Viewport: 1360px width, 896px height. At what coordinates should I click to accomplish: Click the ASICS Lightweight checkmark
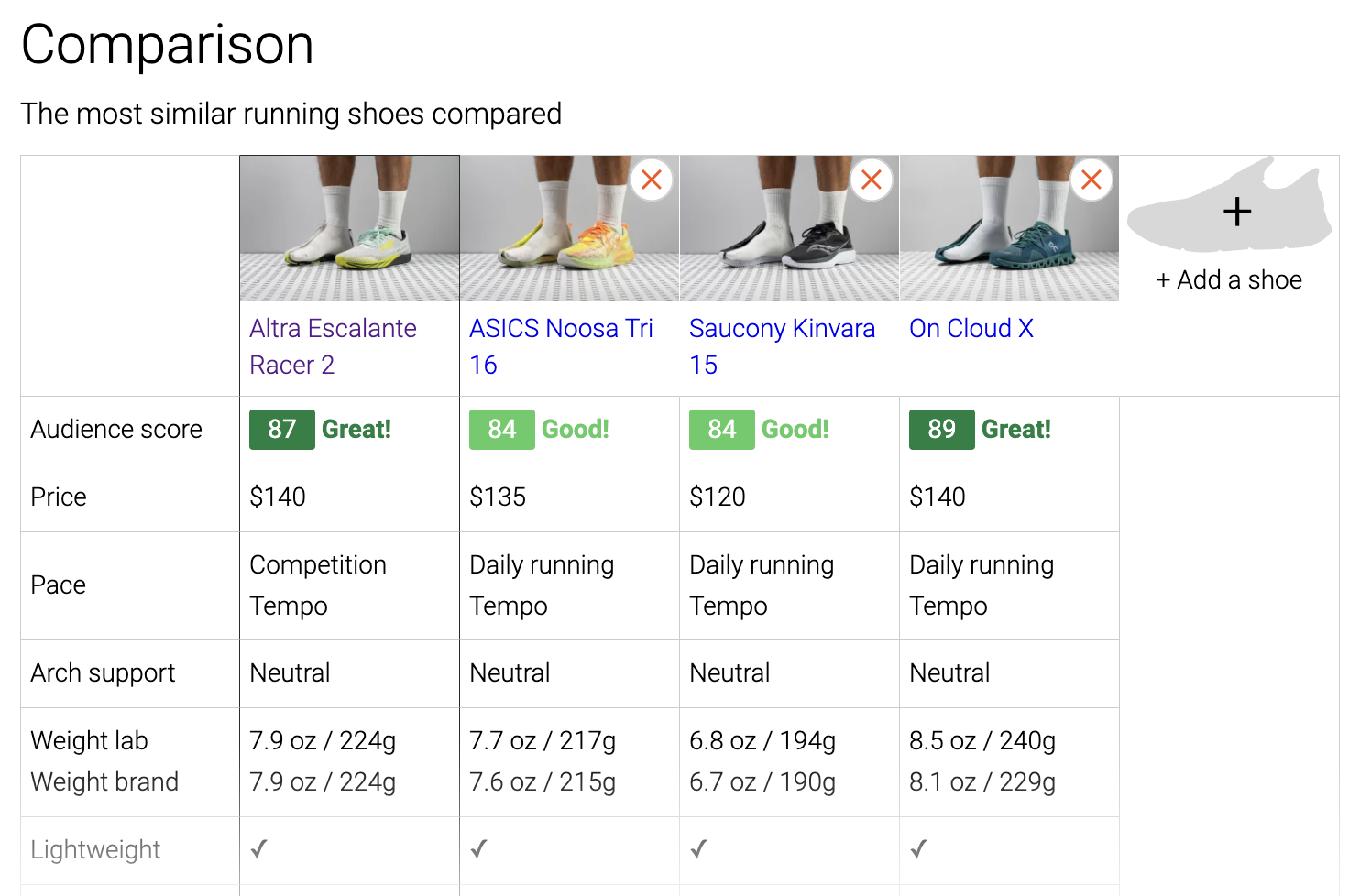tap(478, 849)
